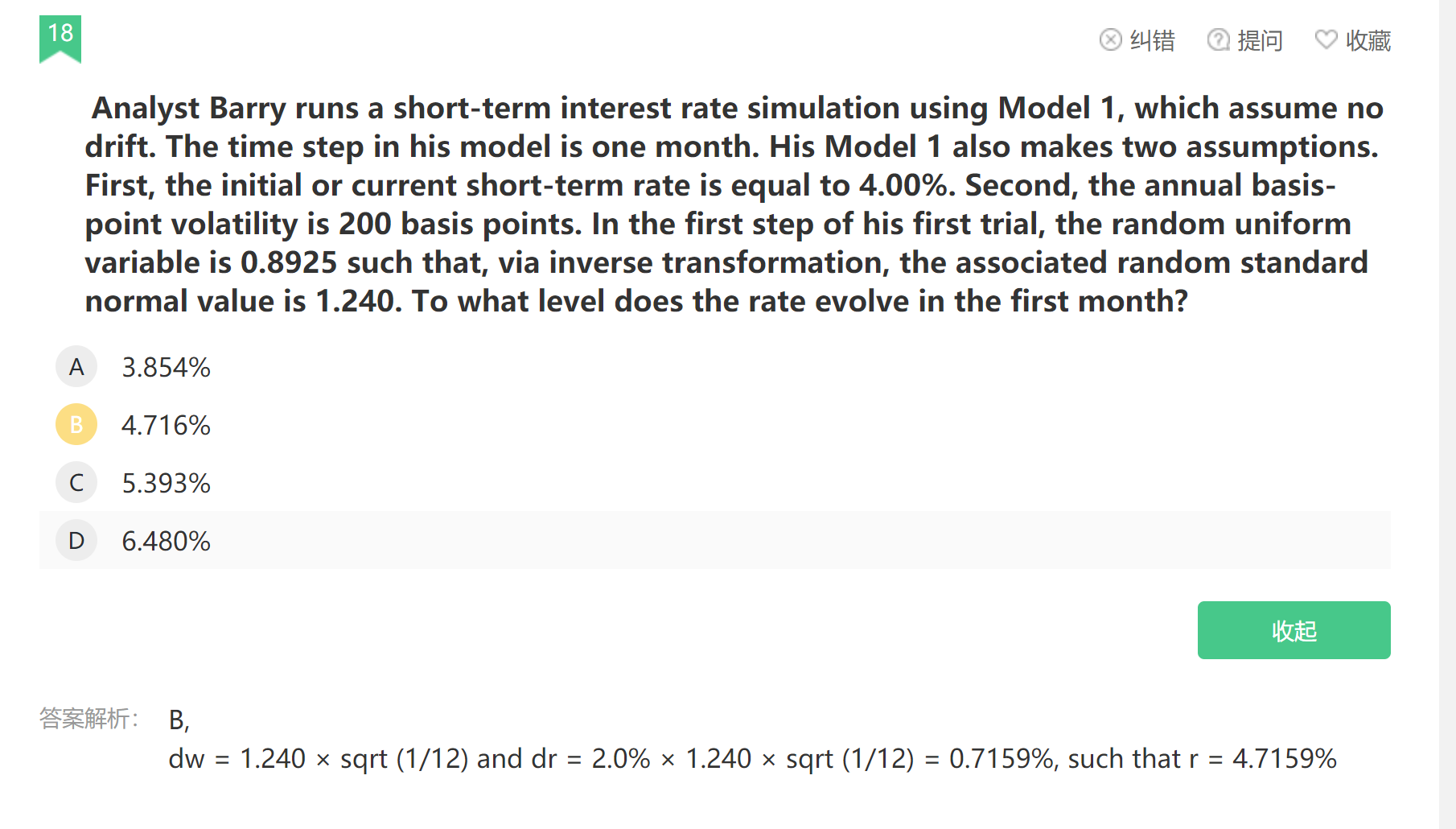Choose the 6.480% answer row
This screenshot has height=829, width=1456.
[x=714, y=541]
